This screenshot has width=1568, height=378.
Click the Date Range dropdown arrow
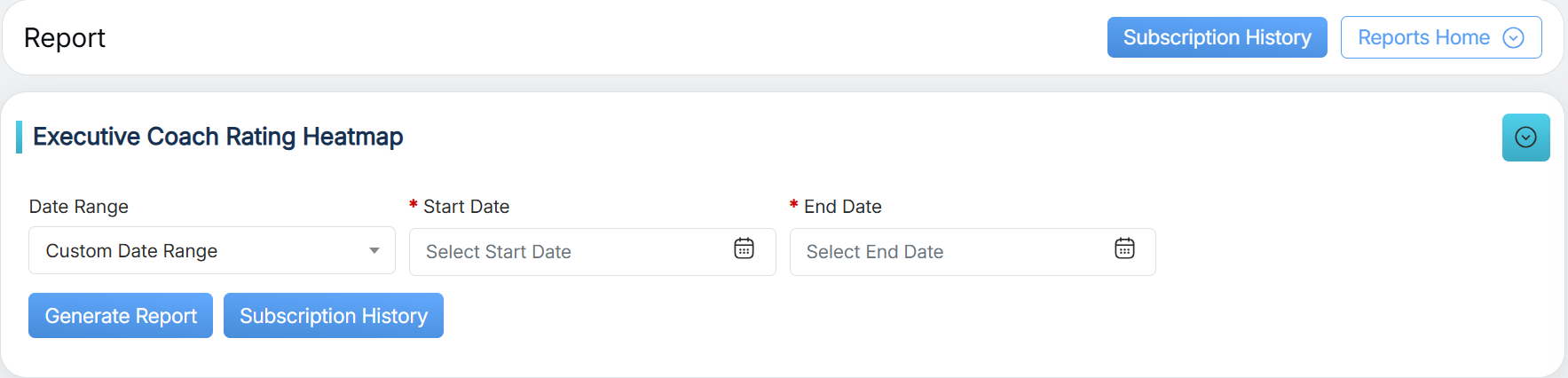[374, 251]
